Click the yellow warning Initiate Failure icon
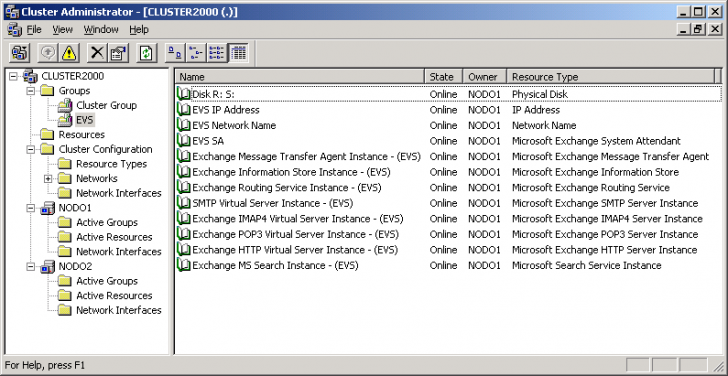Image resolution: width=728 pixels, height=376 pixels. point(69,52)
